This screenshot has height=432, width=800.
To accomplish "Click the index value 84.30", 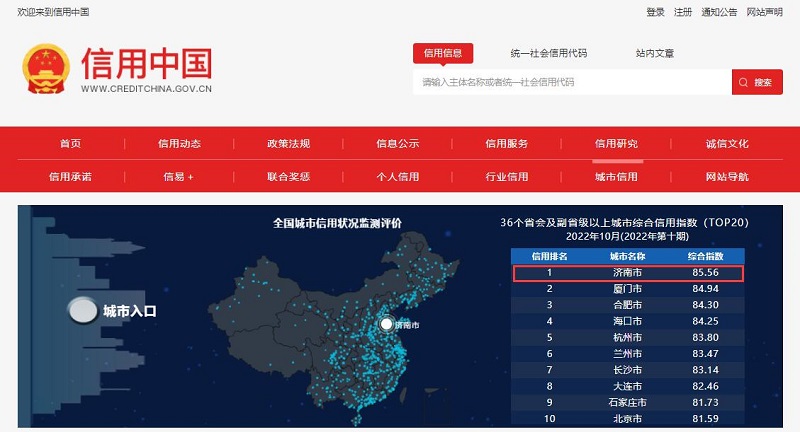I will click(706, 305).
